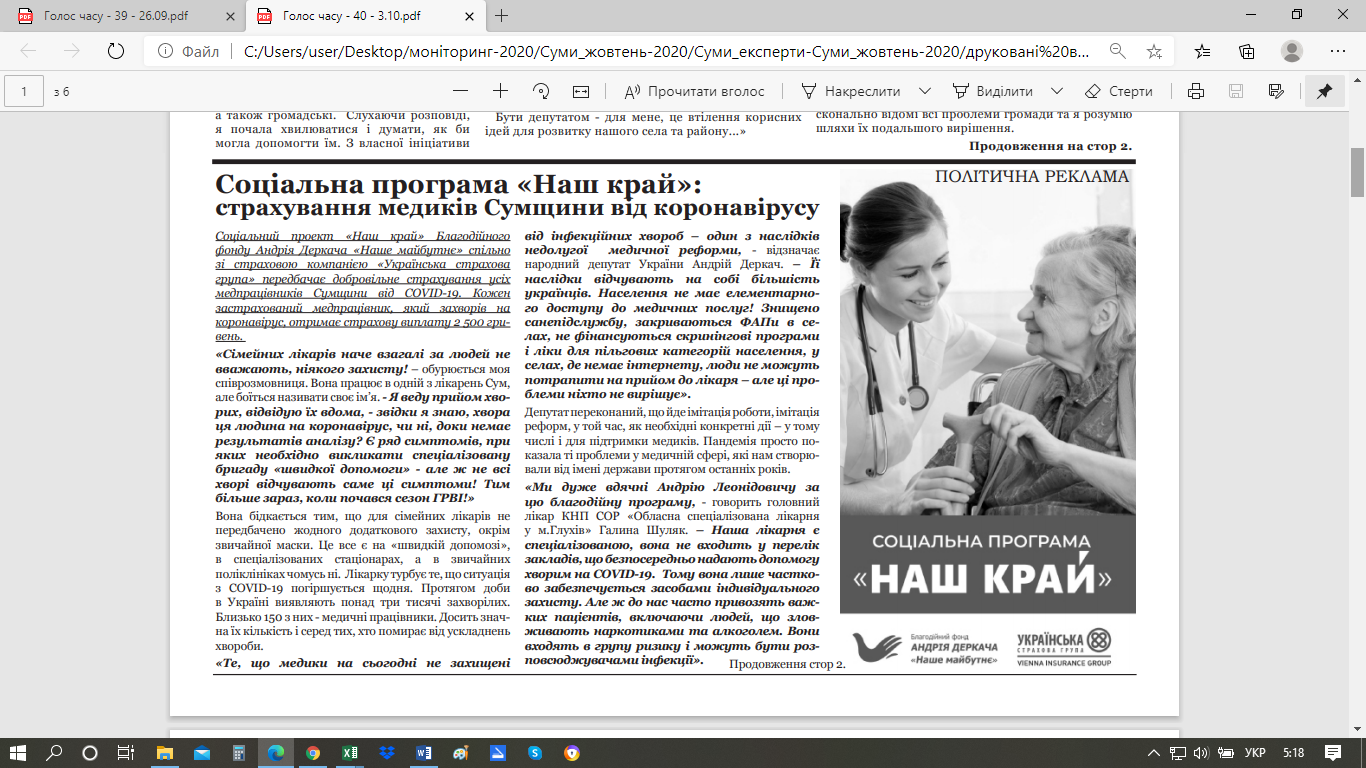Open Mail app in taskbar
Screen dimensions: 1366x768
(x=203, y=752)
